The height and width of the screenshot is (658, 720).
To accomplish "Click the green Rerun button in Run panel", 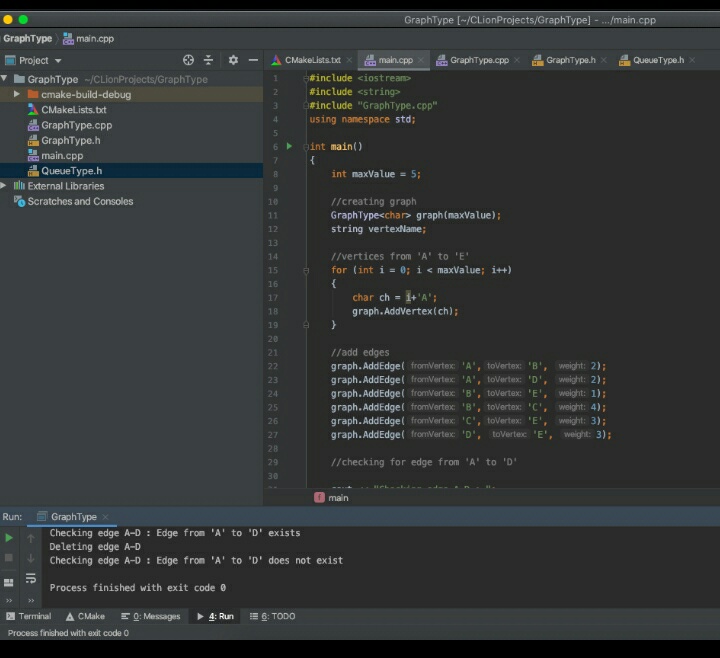I will [x=9, y=538].
